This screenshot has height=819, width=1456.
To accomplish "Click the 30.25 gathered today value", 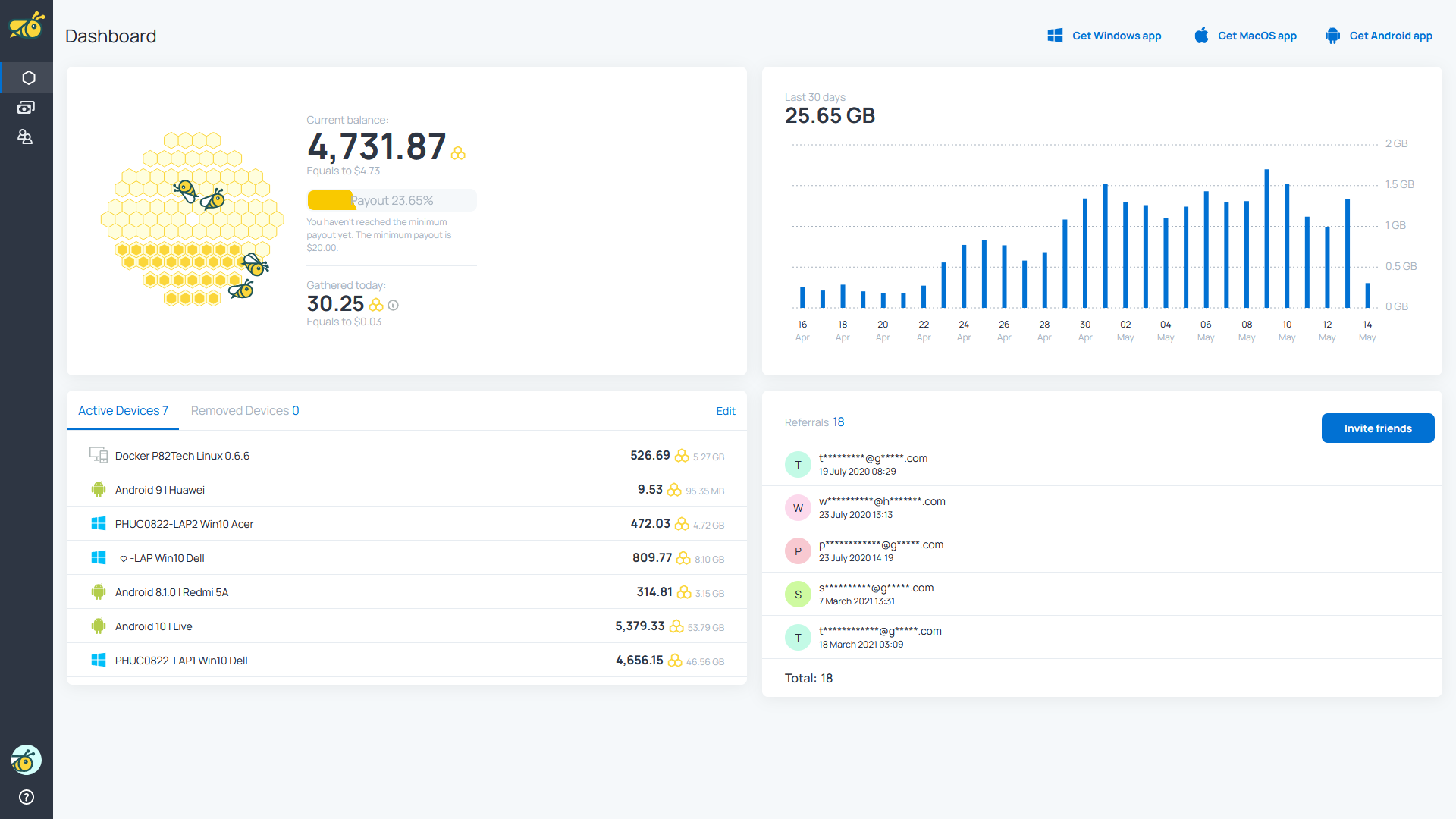I will click(x=335, y=304).
